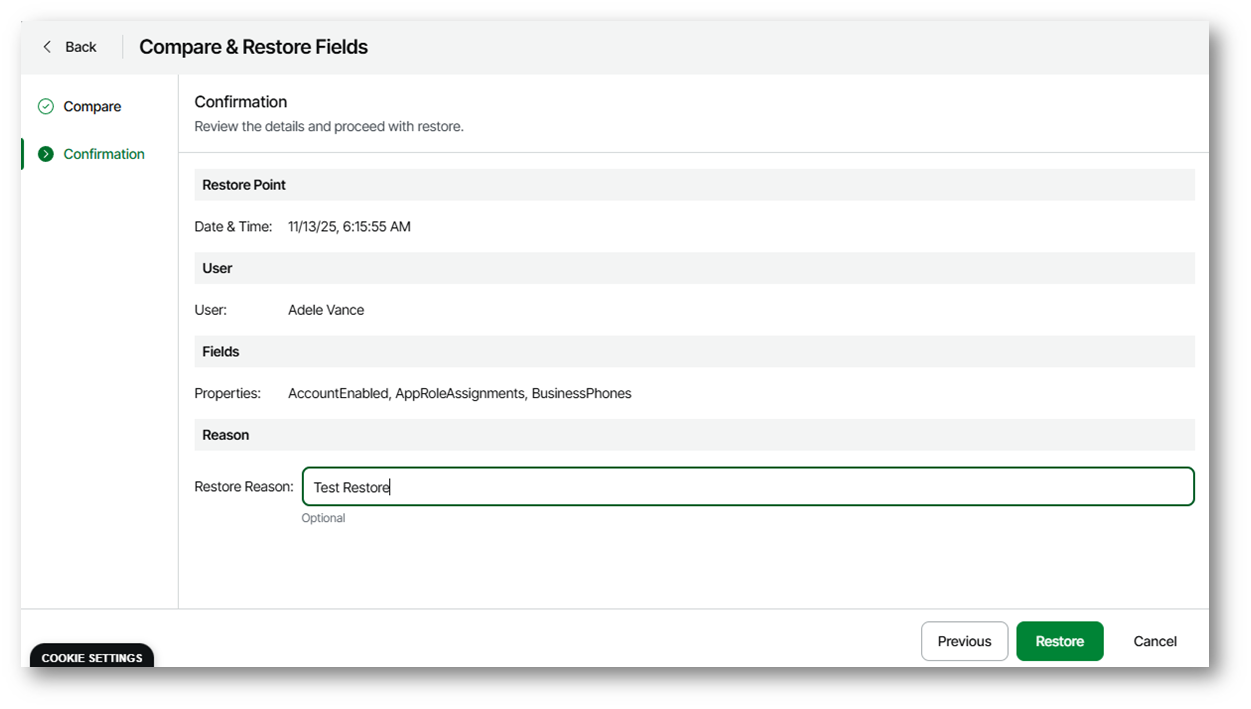1251x709 pixels.
Task: Click the Confirmation step arrow icon
Action: coord(45,154)
